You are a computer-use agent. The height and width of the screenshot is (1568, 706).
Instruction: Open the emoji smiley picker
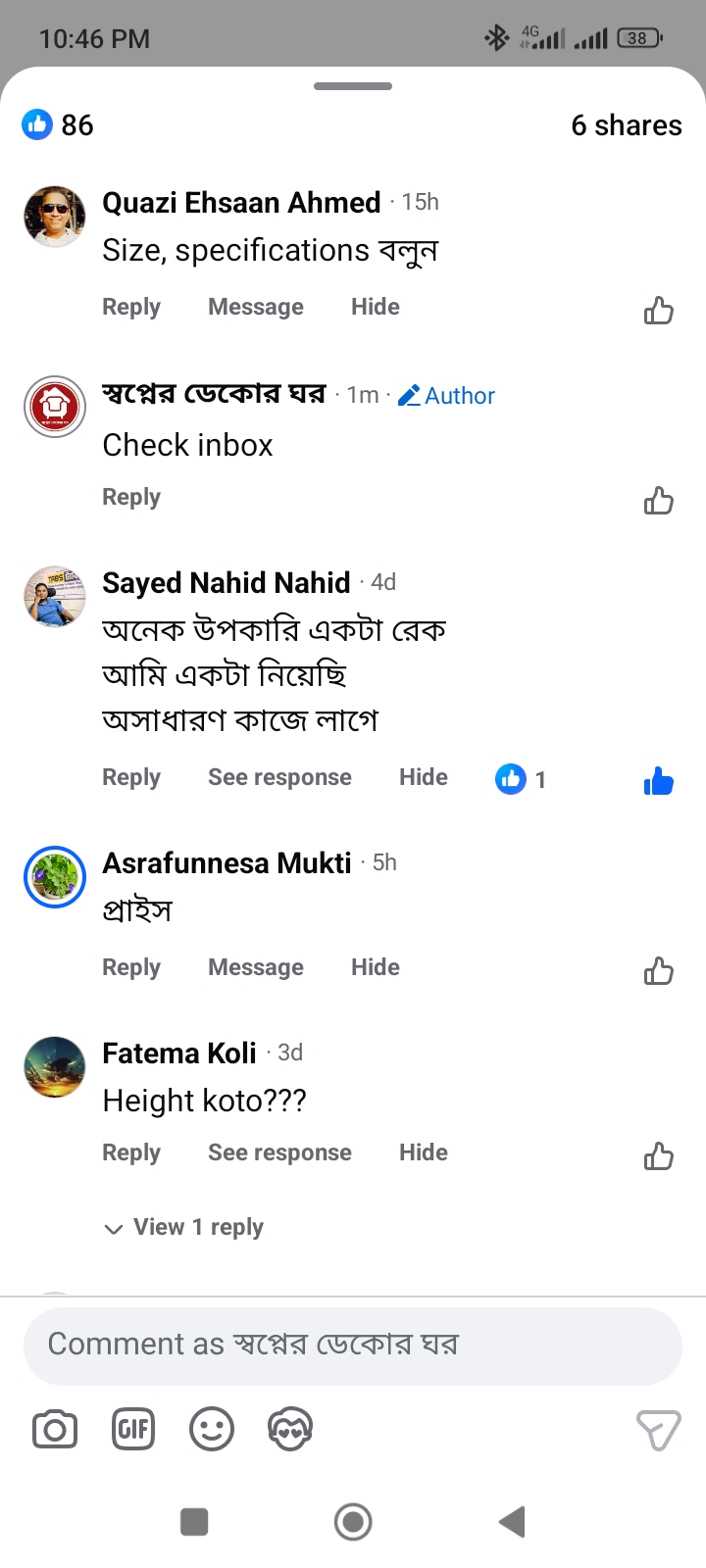click(x=212, y=1430)
